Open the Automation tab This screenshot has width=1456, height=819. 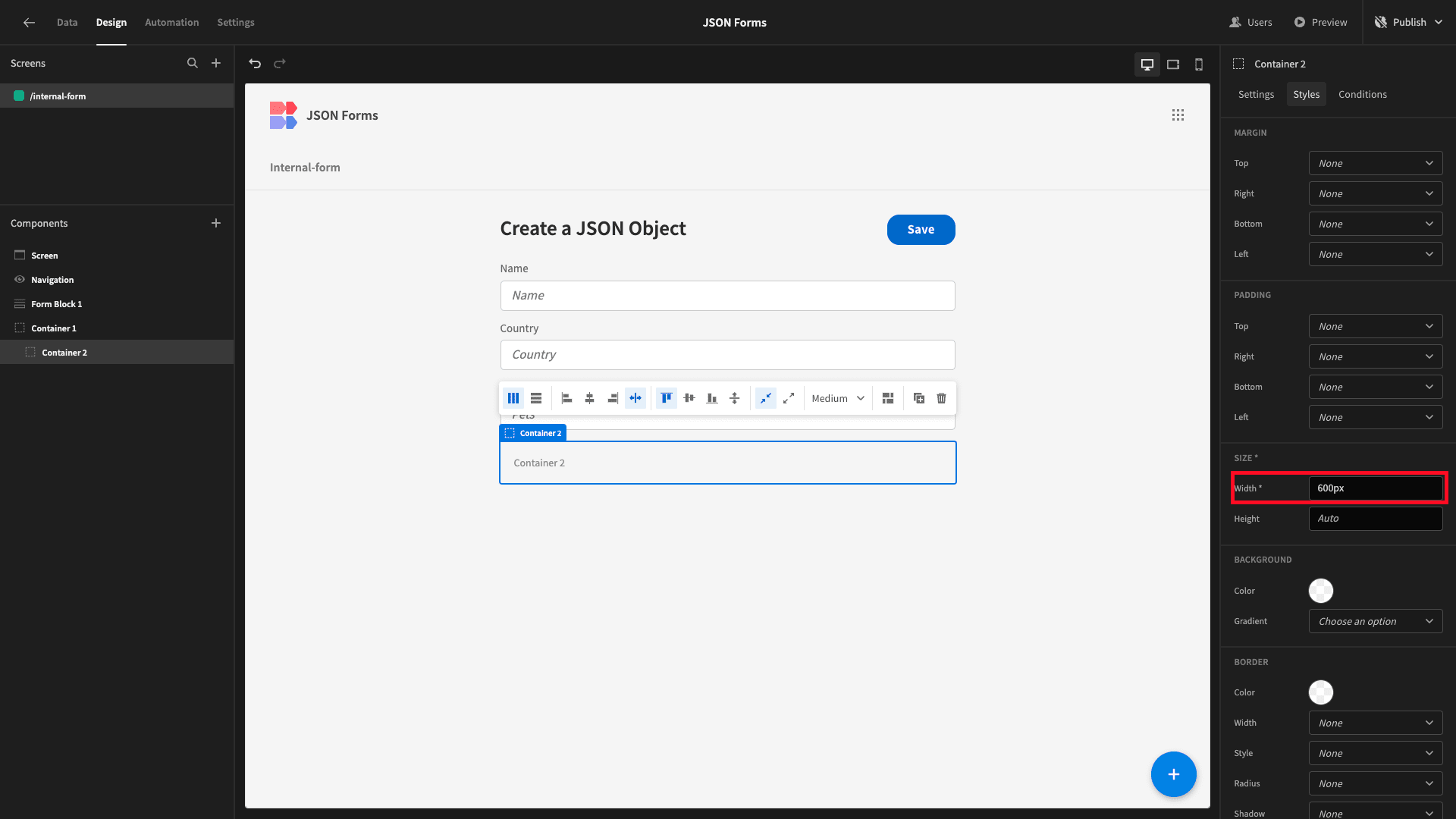[172, 23]
